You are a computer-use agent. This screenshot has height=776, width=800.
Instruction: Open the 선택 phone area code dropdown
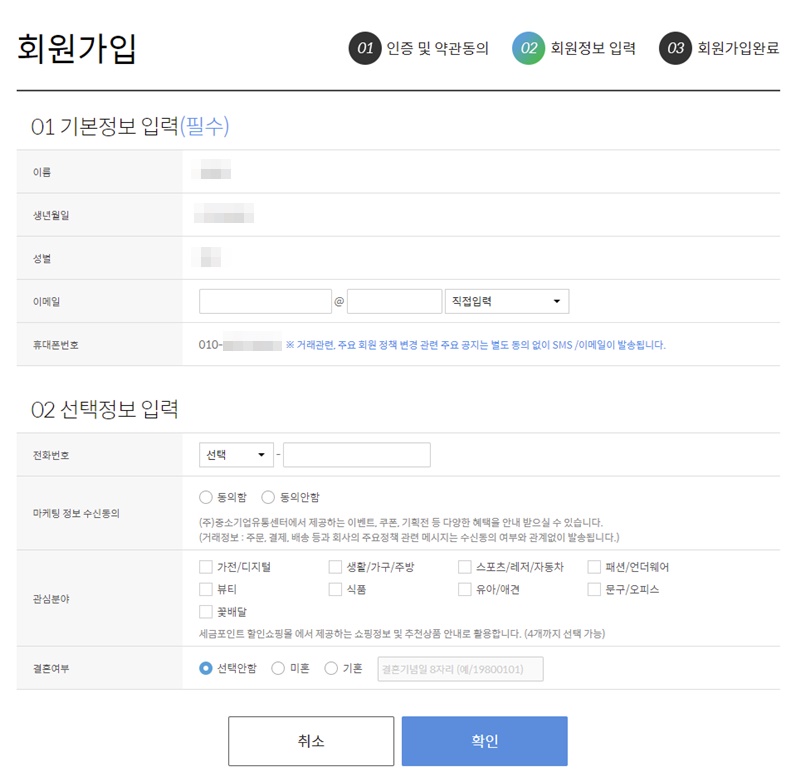pos(236,455)
